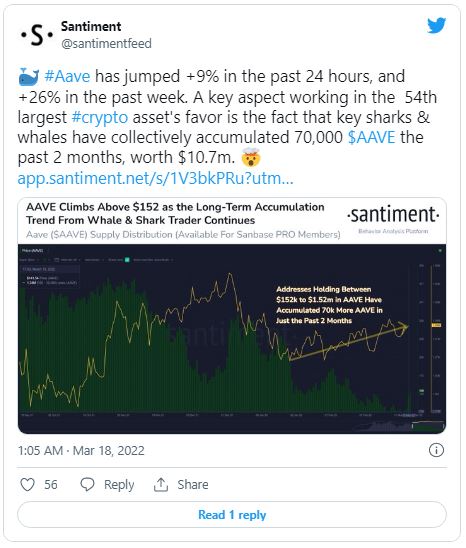The image size is (466, 548).
Task: Like the tweet using the heart icon
Action: click(x=27, y=485)
